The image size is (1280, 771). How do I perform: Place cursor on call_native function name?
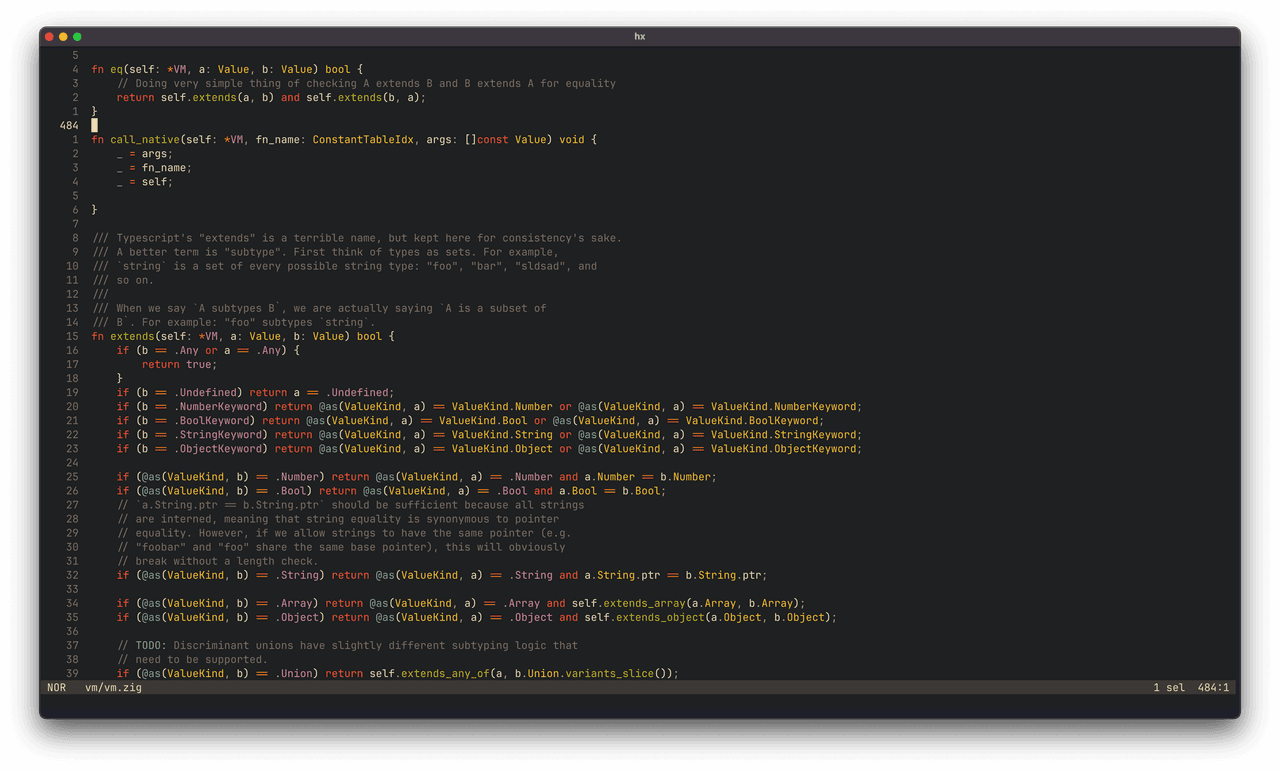coord(145,140)
